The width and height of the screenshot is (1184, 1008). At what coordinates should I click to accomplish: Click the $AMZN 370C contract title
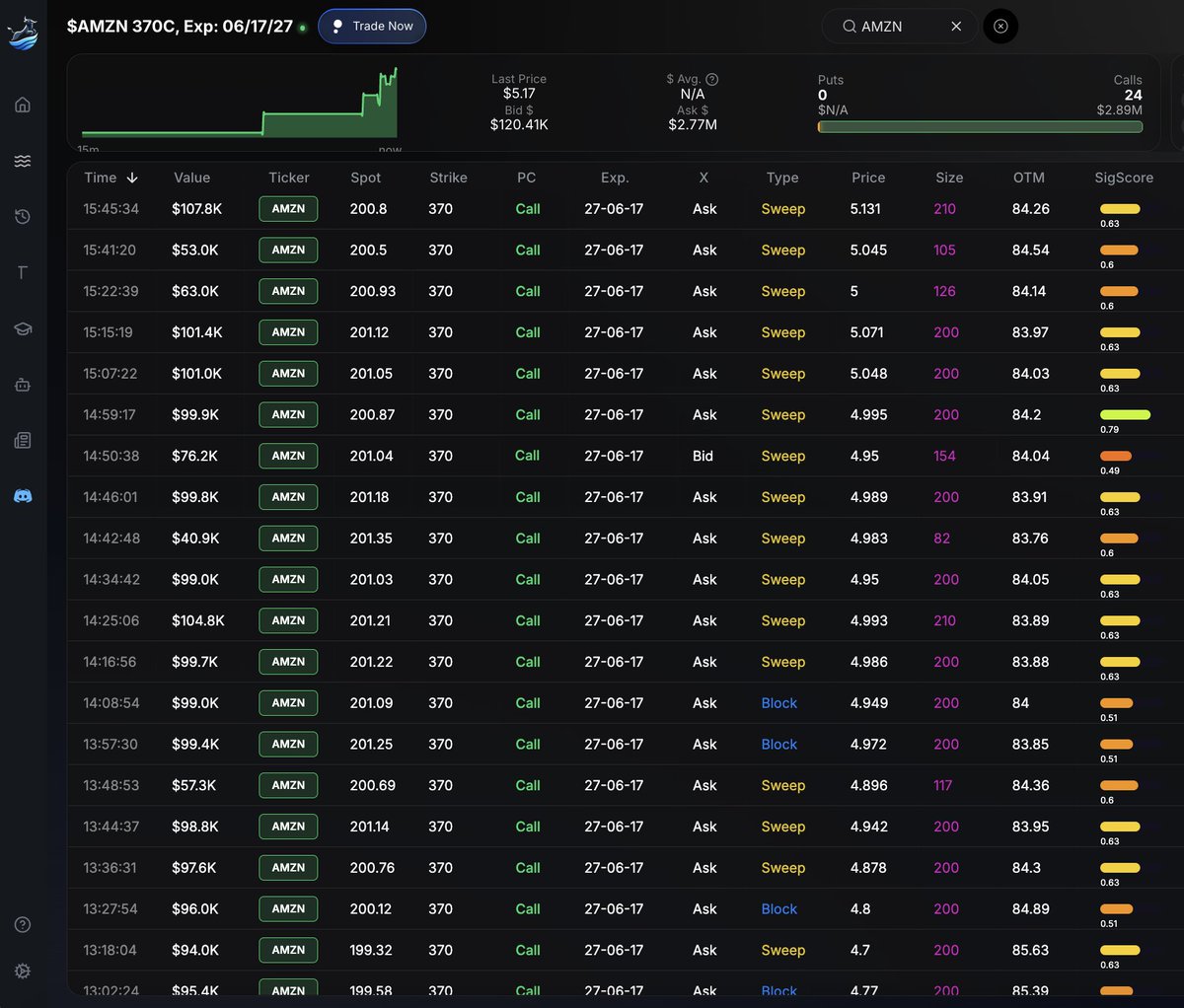point(180,27)
